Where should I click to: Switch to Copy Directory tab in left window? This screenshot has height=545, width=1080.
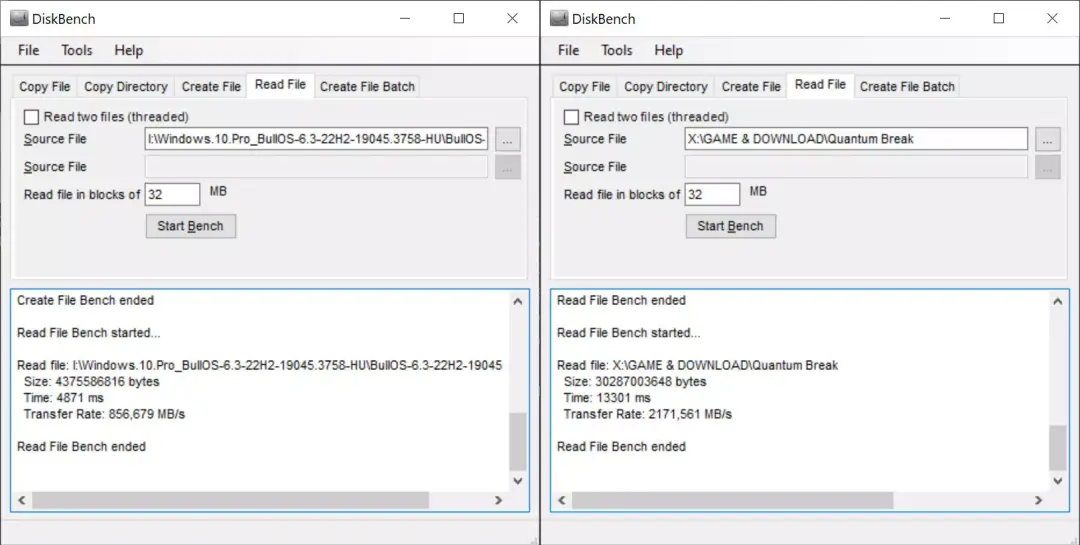click(x=125, y=87)
